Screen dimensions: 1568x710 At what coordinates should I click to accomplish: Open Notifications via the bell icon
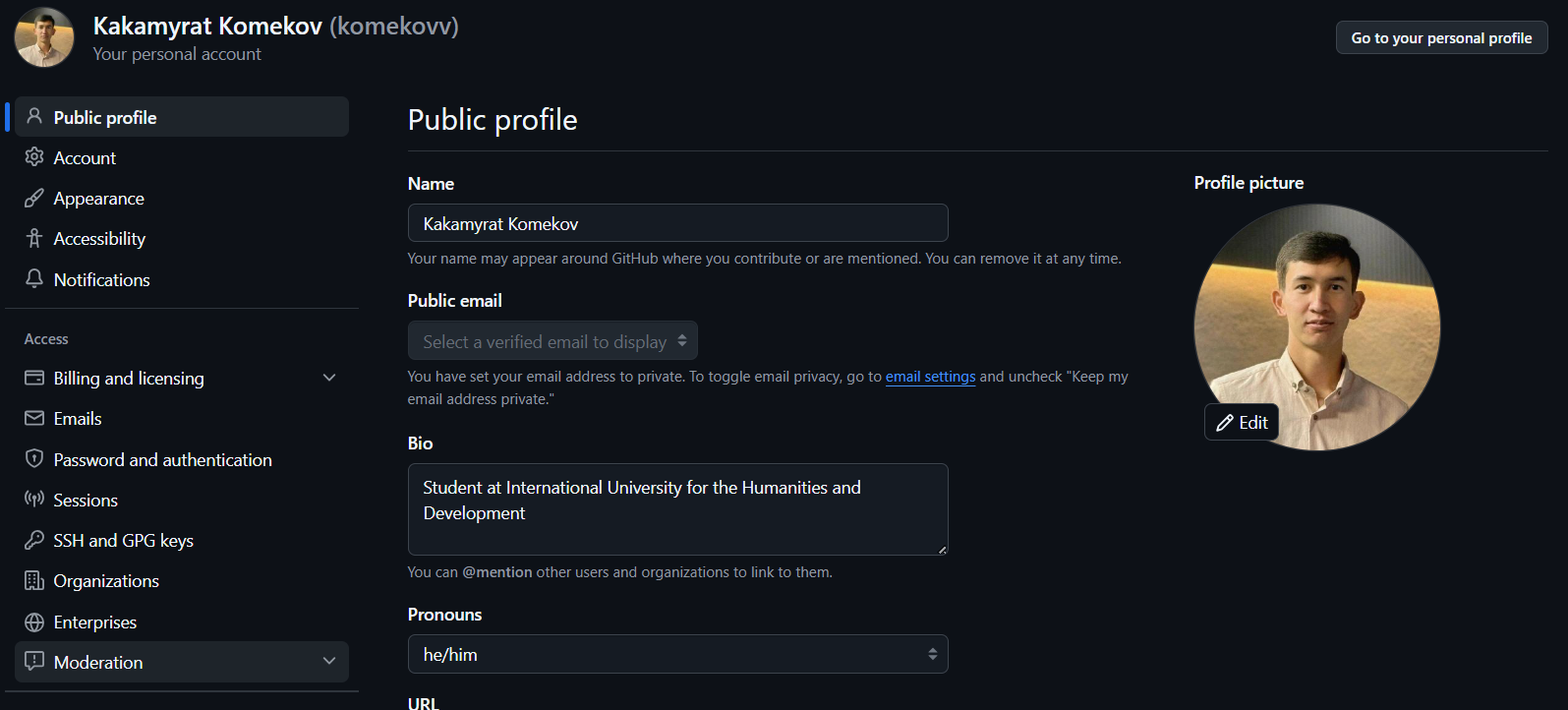coord(33,279)
